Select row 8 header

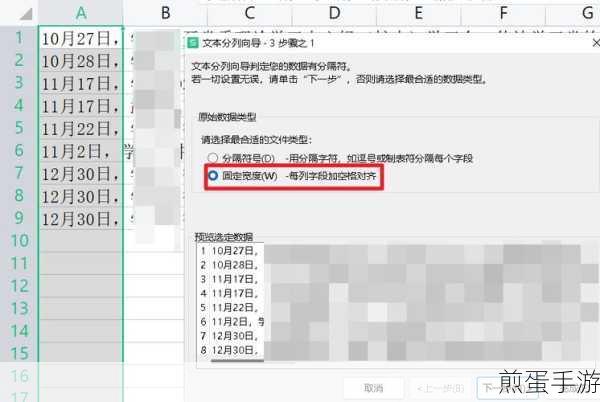pos(19,196)
